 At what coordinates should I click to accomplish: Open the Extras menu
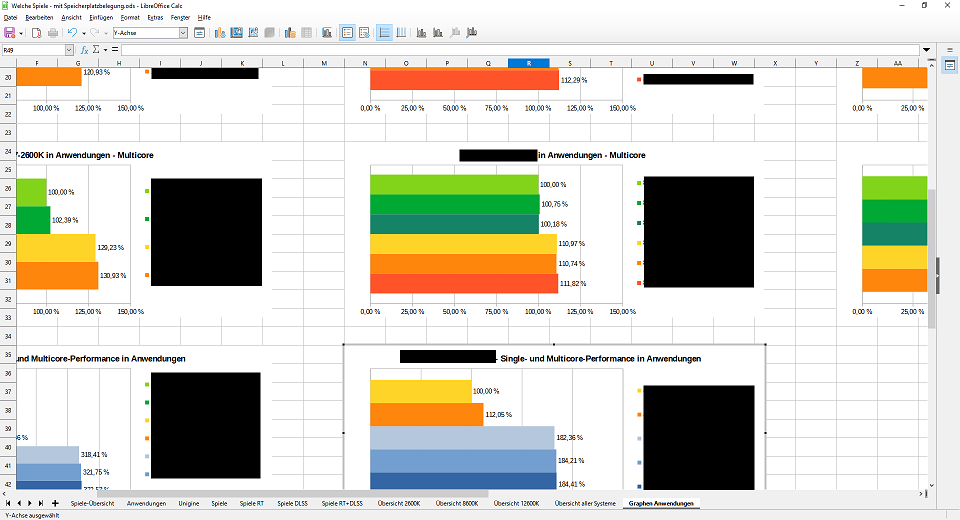(155, 18)
